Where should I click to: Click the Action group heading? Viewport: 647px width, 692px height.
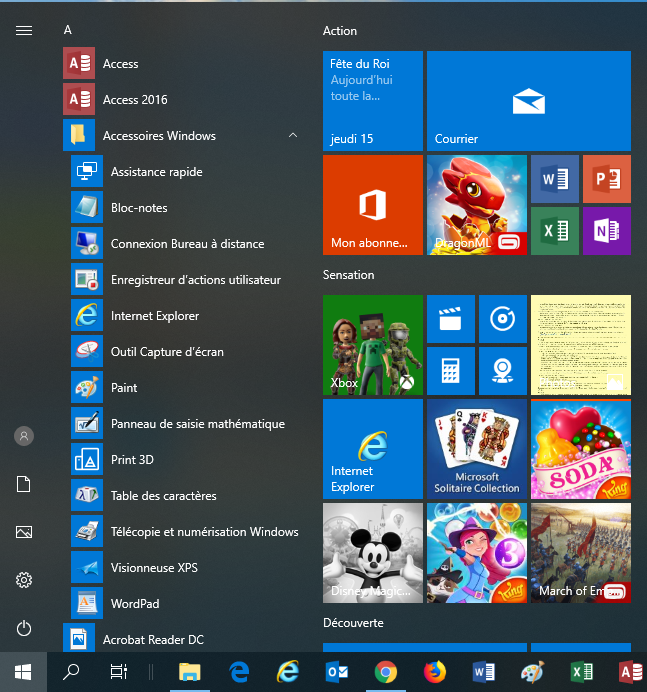(340, 31)
